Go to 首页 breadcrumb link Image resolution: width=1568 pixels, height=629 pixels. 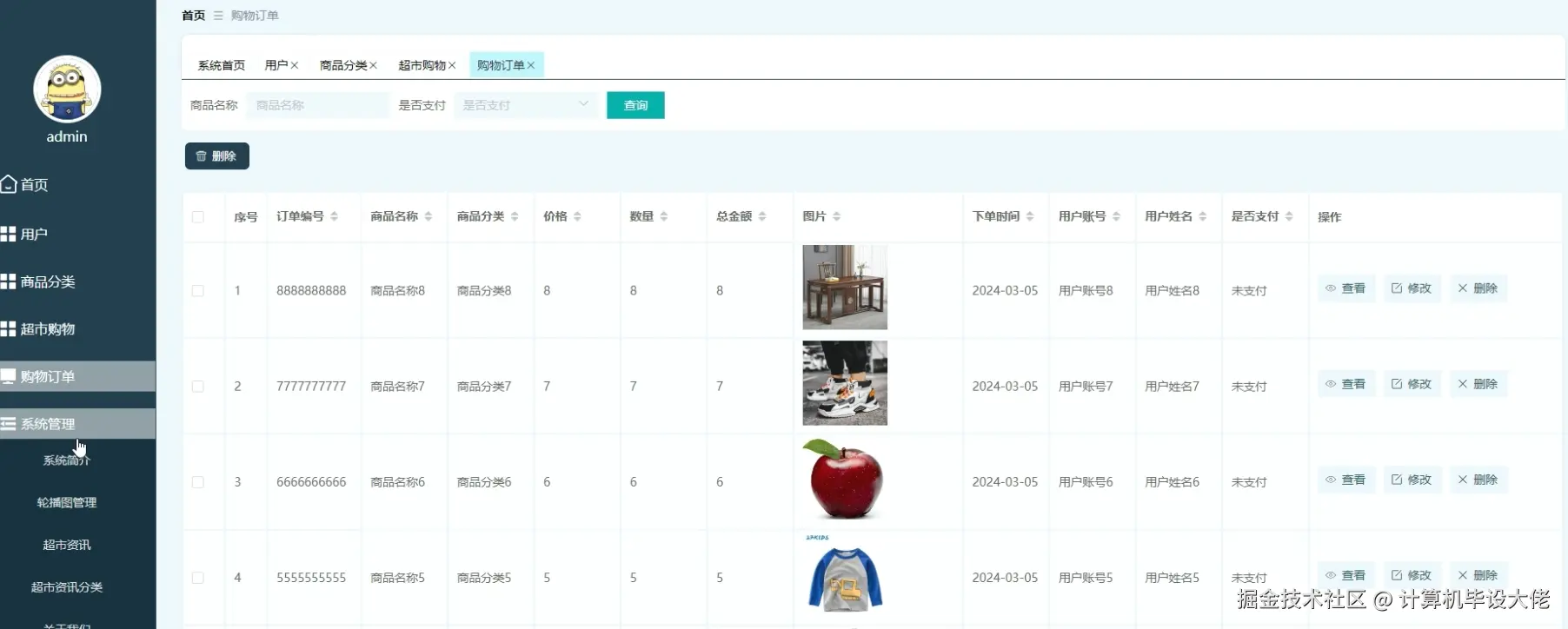(193, 16)
